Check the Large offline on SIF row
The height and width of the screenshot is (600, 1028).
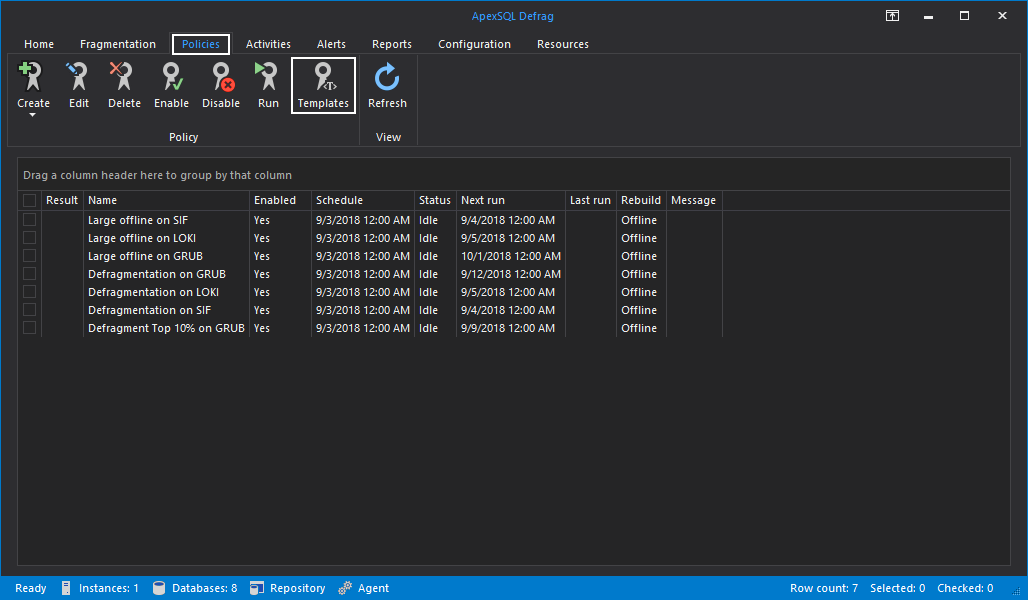(x=30, y=220)
